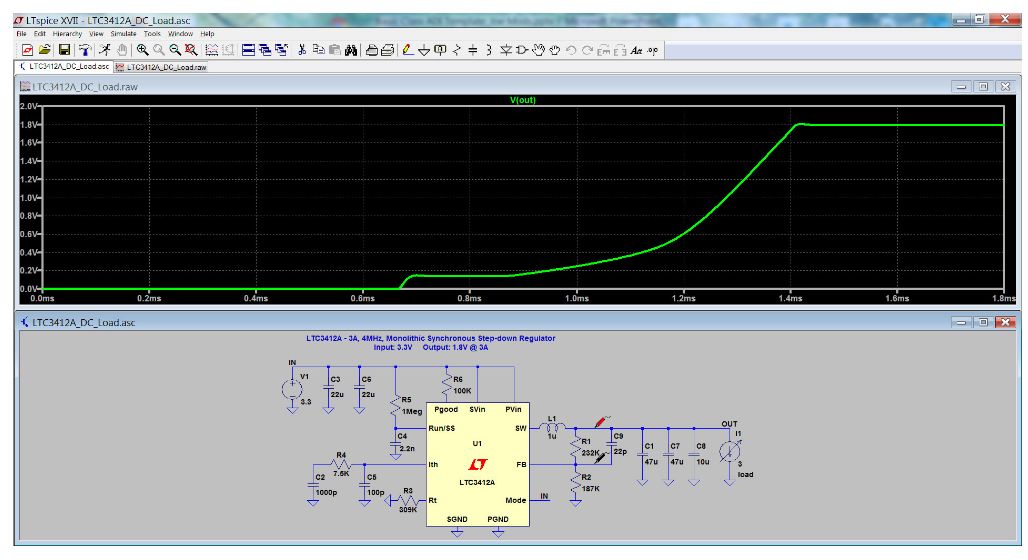The height and width of the screenshot is (560, 1028).
Task: Zoom to fit using the crossed magnifier icon
Action: (191, 50)
